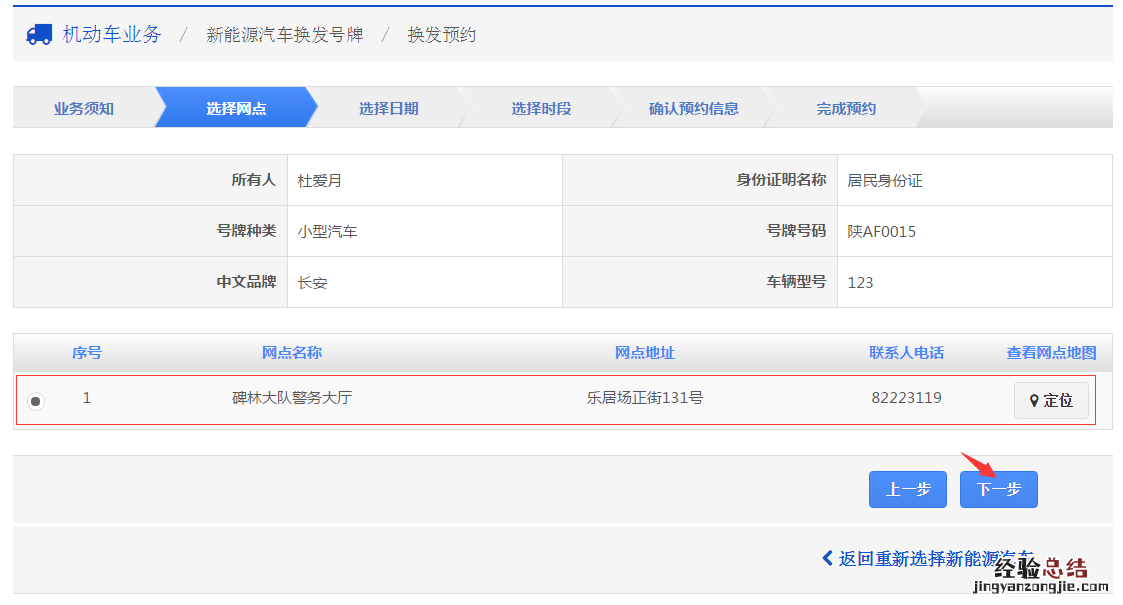Click the map pin 定位 button

(1051, 400)
